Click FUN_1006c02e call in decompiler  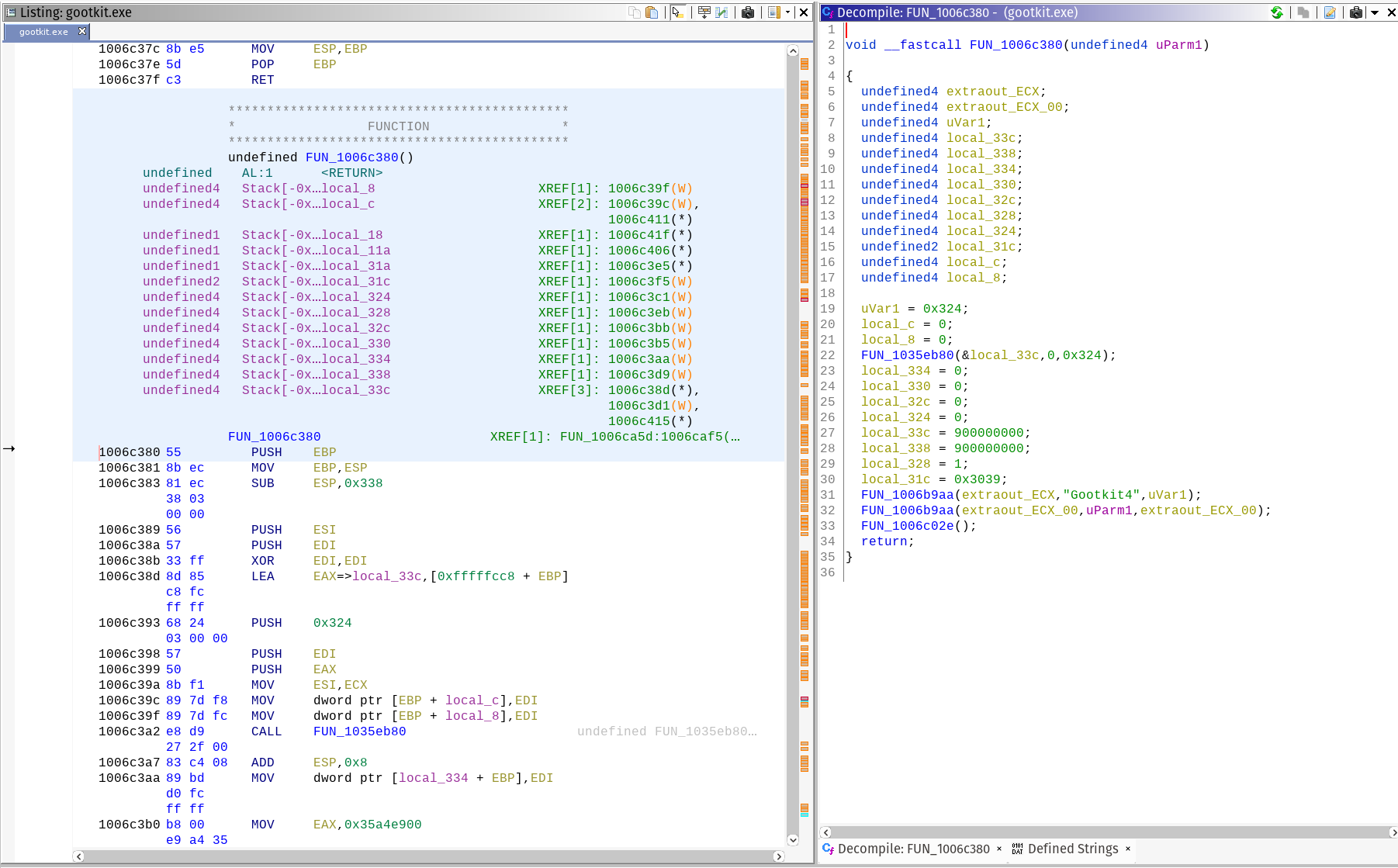click(x=907, y=526)
